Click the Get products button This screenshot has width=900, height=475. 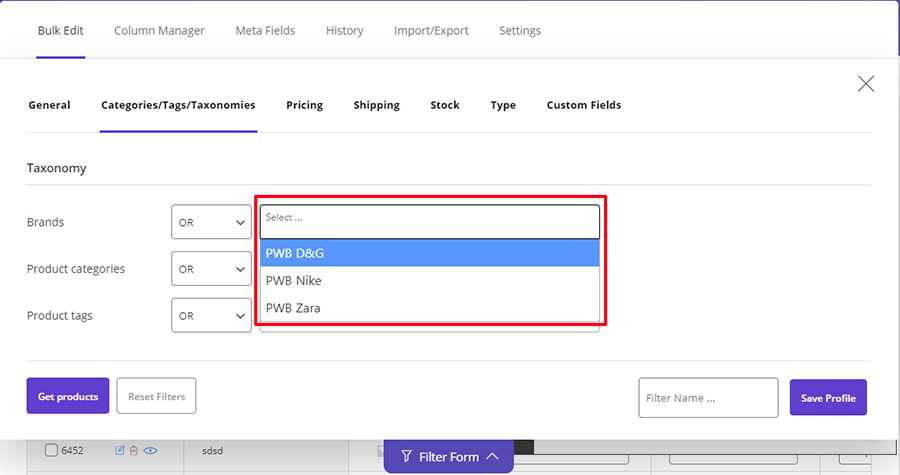tap(68, 396)
